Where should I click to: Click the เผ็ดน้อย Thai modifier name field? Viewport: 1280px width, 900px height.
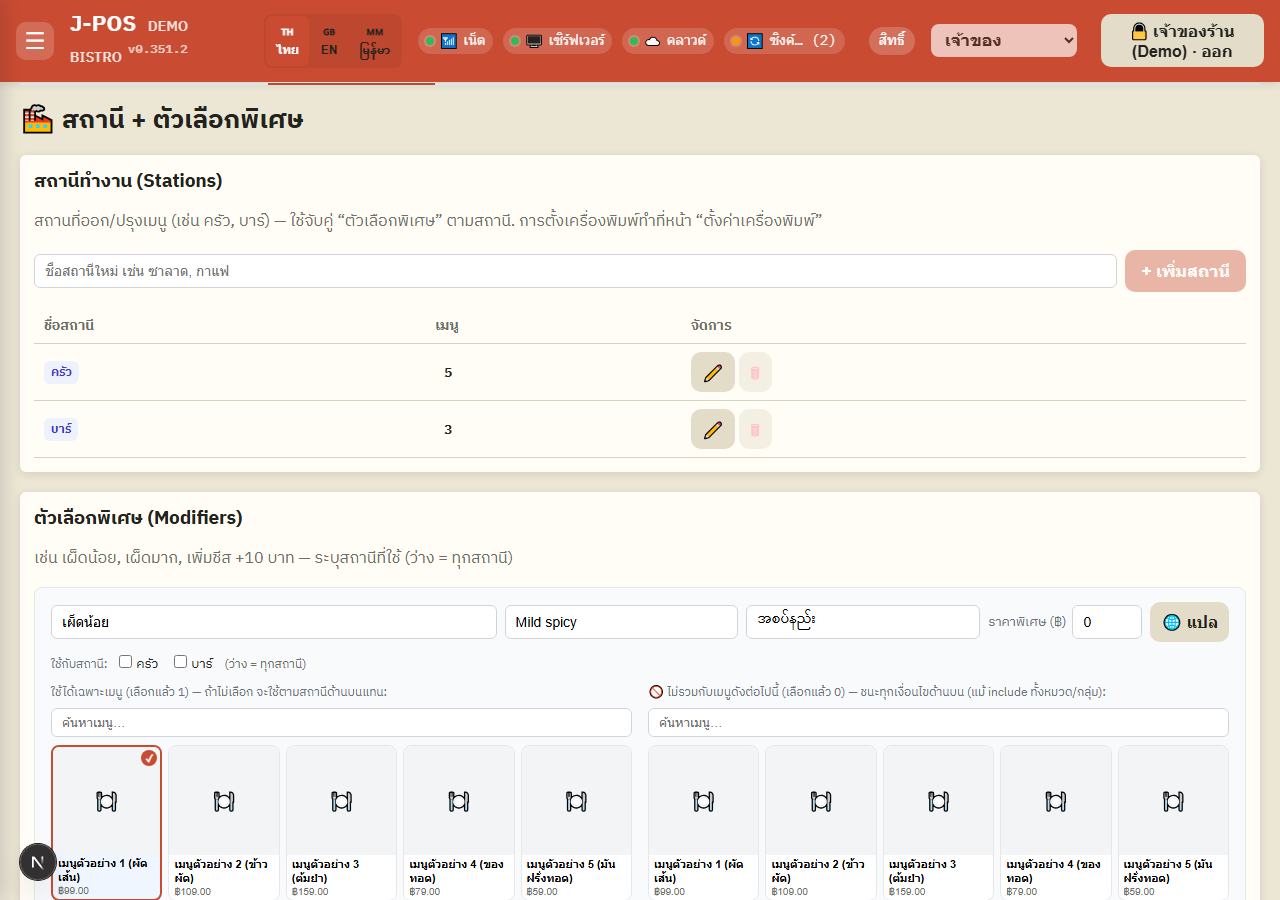pyautogui.click(x=274, y=622)
